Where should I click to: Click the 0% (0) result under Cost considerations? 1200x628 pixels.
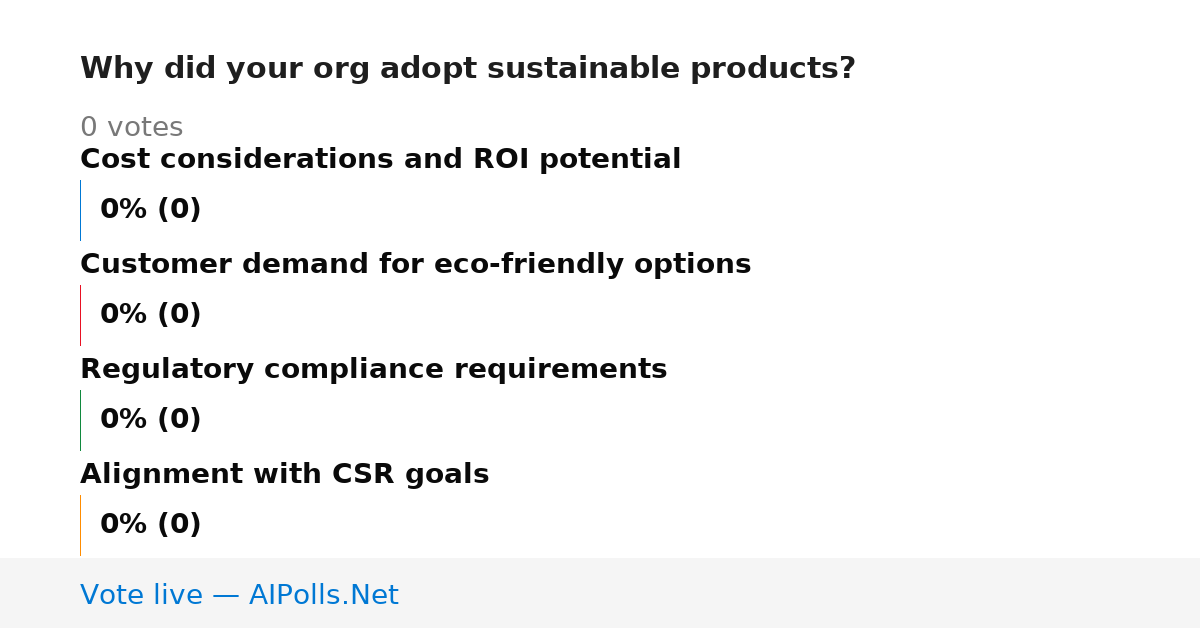(x=150, y=210)
